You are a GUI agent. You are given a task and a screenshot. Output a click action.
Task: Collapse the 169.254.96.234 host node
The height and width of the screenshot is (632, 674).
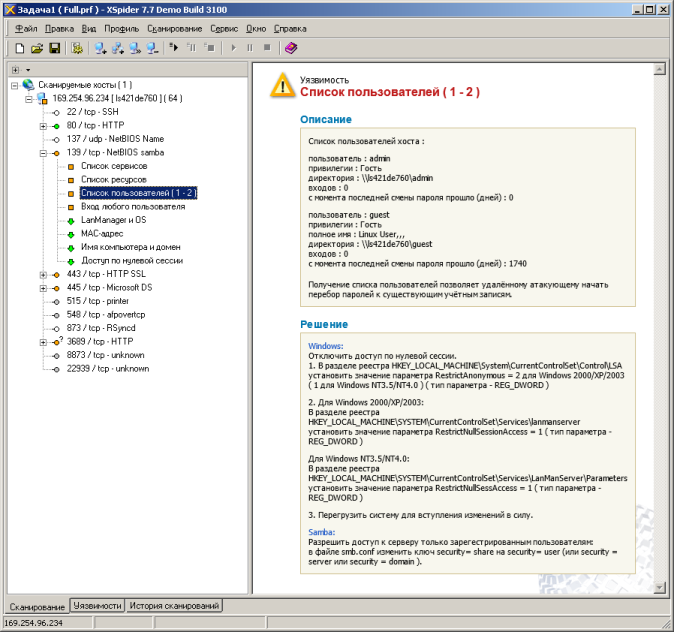pyautogui.click(x=29, y=99)
